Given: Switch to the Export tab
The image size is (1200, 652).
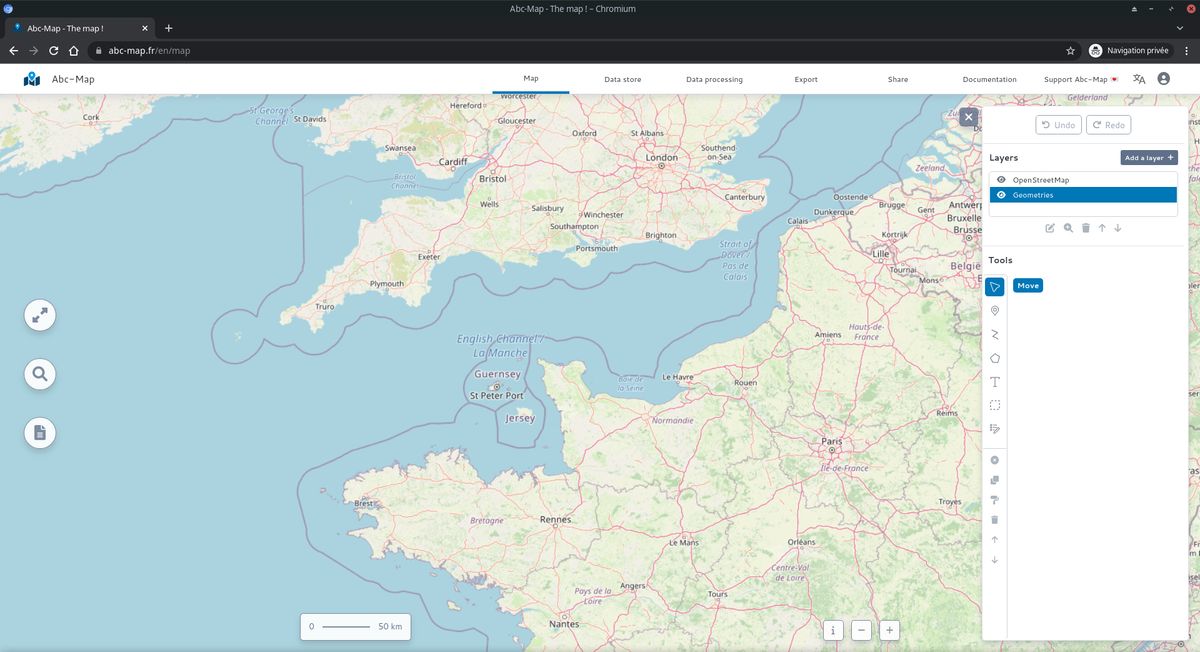Looking at the screenshot, I should 805,79.
